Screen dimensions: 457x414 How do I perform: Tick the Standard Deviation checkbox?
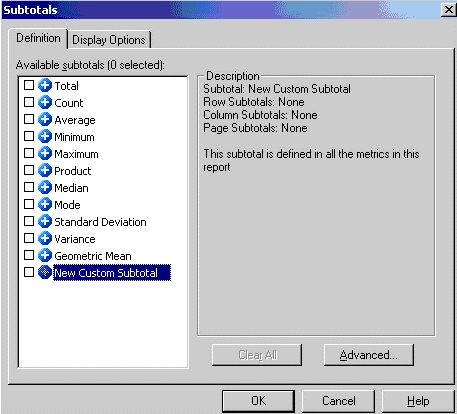29,221
